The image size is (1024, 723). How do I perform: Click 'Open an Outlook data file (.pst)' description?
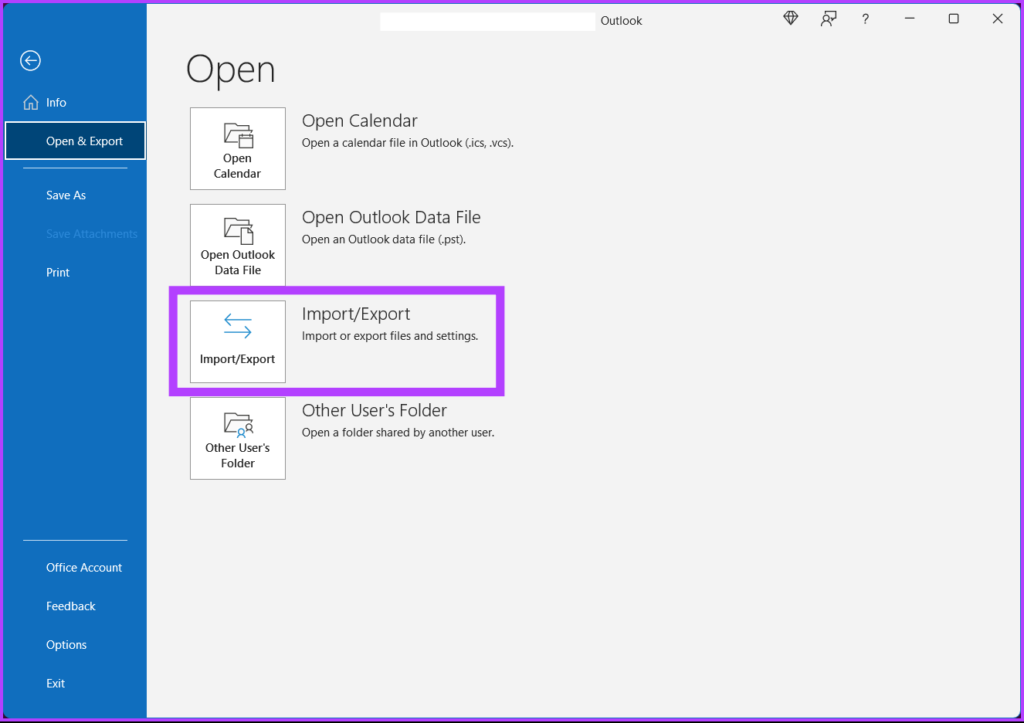(384, 240)
